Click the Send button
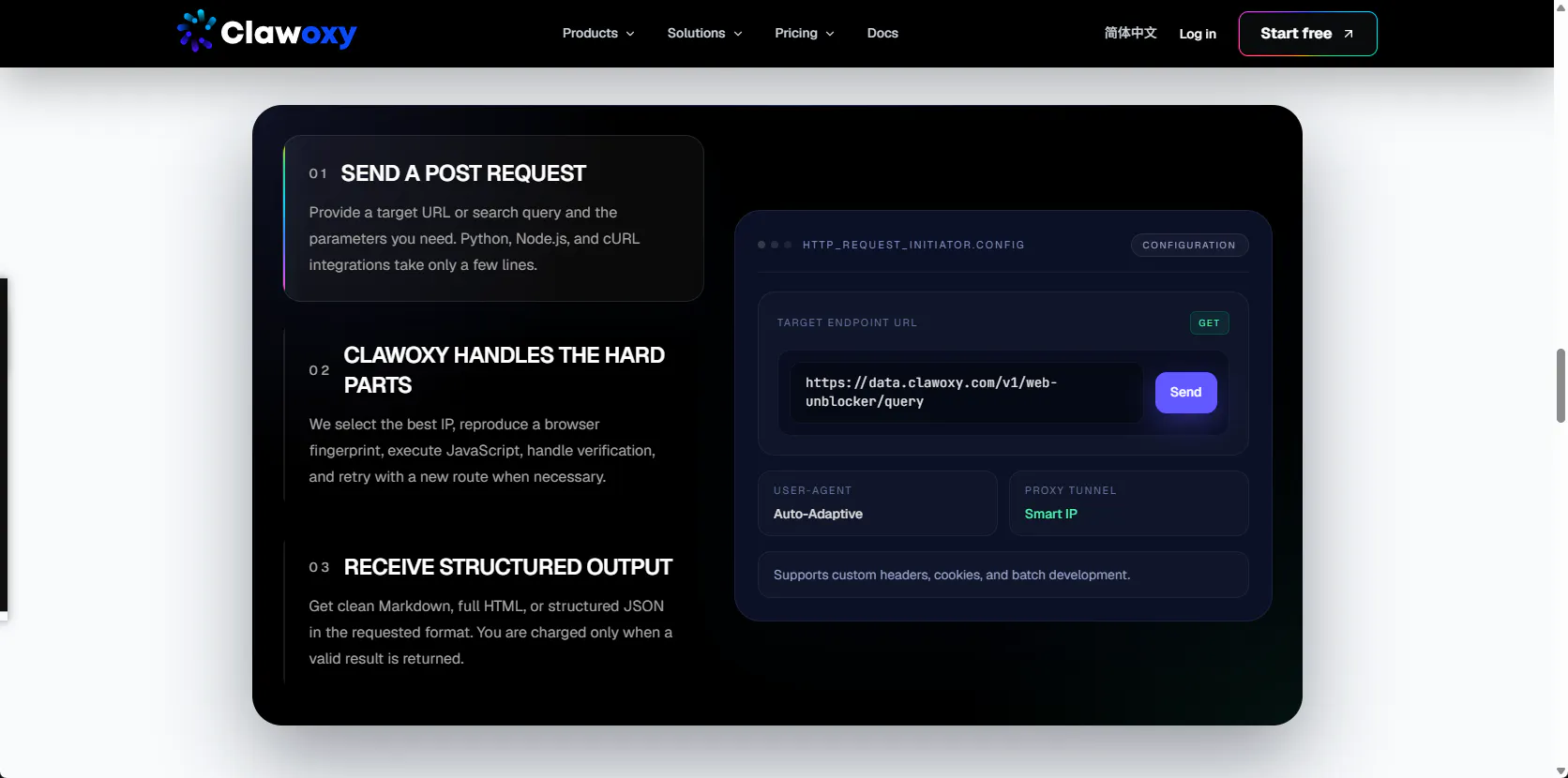This screenshot has width=1568, height=778. 1185,393
